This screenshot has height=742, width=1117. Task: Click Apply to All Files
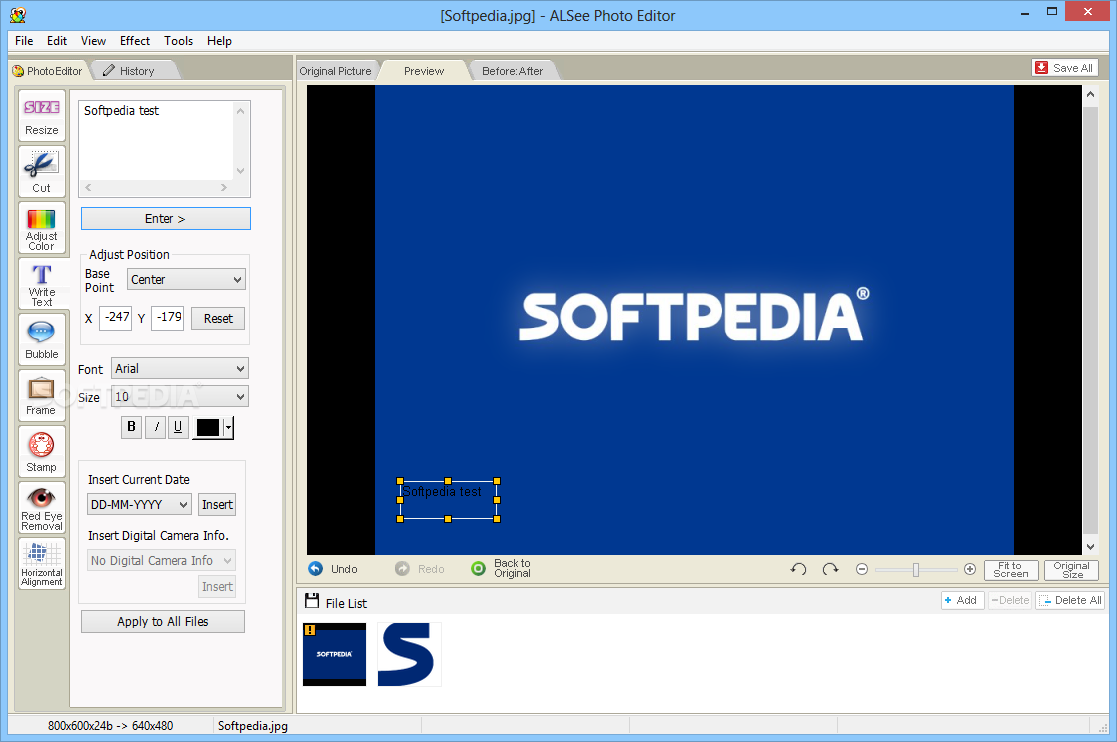[x=162, y=622]
